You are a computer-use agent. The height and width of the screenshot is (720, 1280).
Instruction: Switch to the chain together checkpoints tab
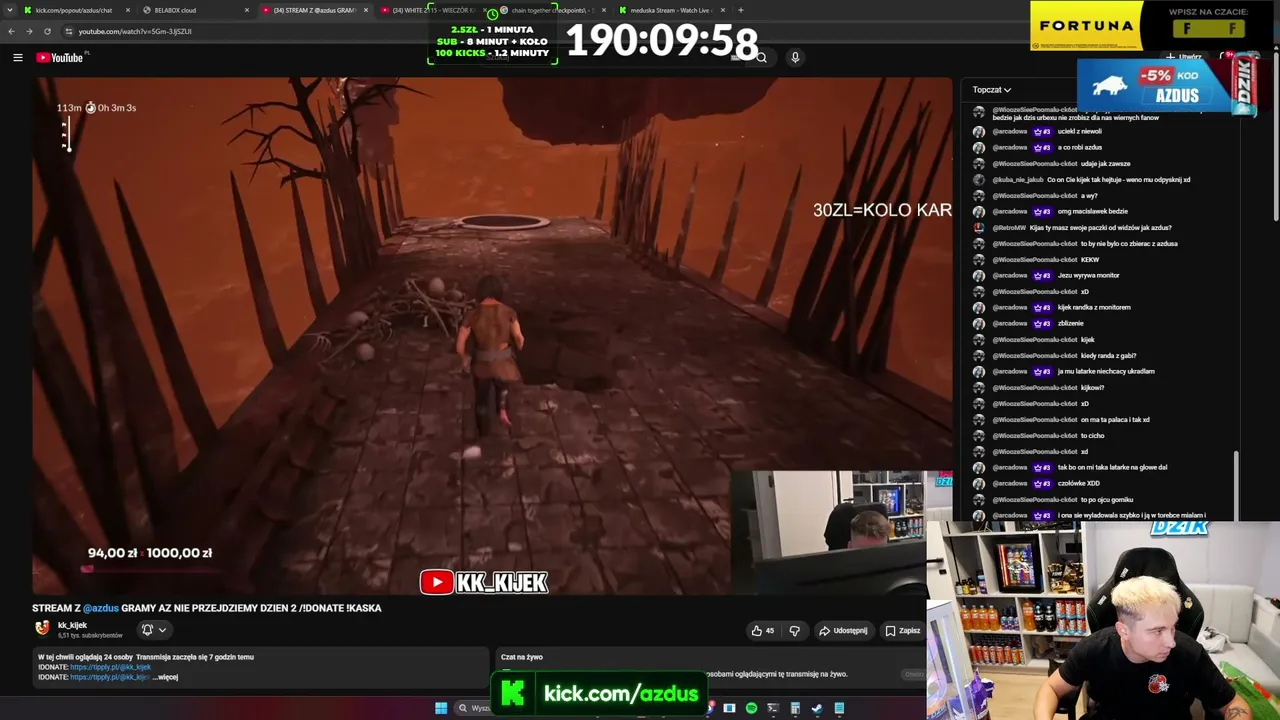coord(550,10)
